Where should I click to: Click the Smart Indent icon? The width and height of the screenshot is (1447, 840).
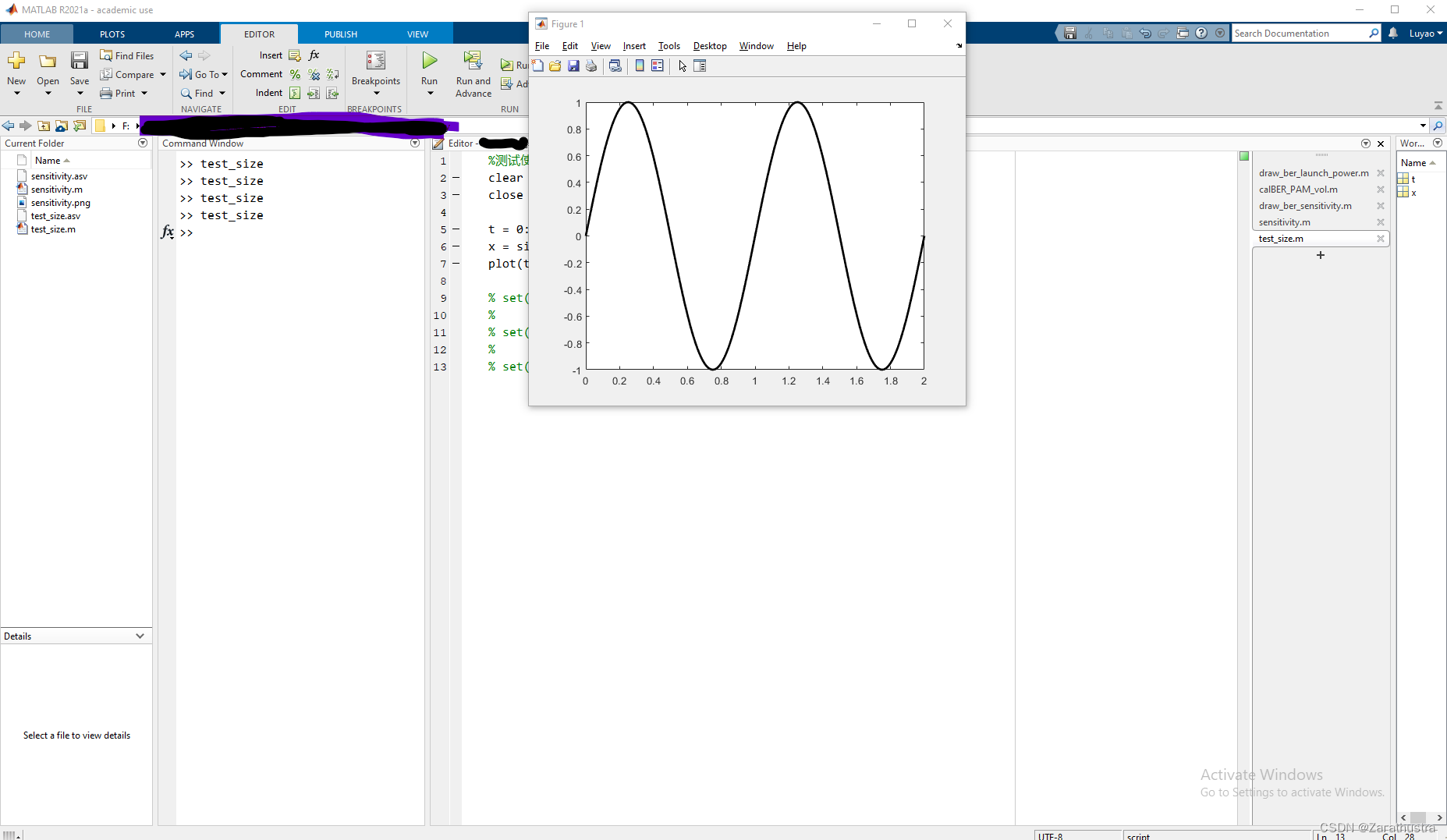click(295, 93)
